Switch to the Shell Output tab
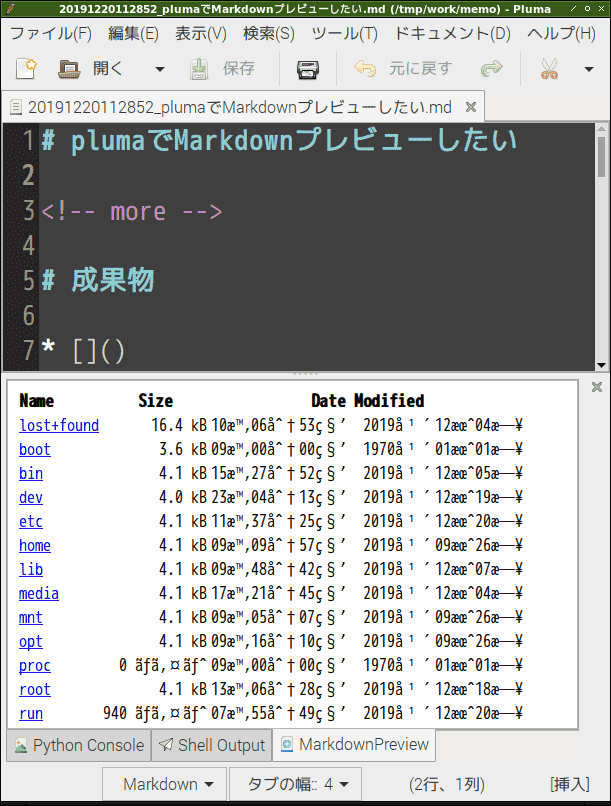 [212, 745]
